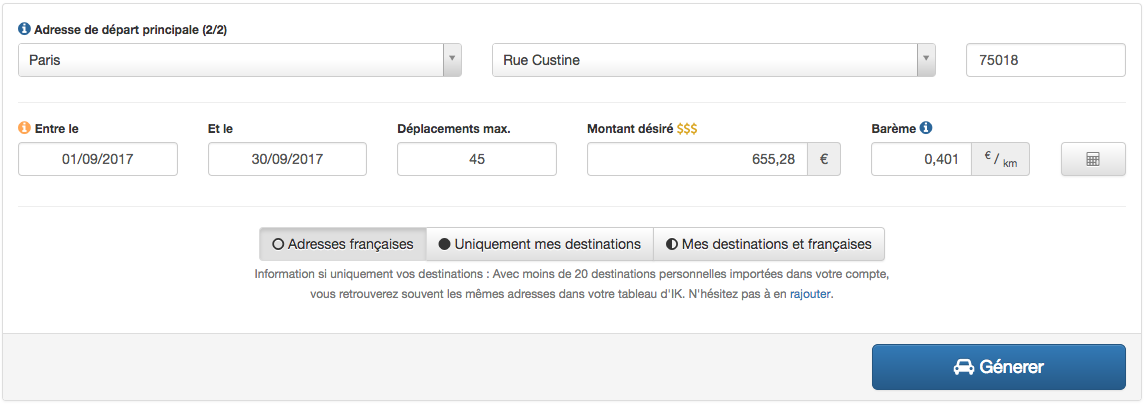The width and height of the screenshot is (1144, 406).
Task: Focus the Entre le date field
Action: click(98, 160)
